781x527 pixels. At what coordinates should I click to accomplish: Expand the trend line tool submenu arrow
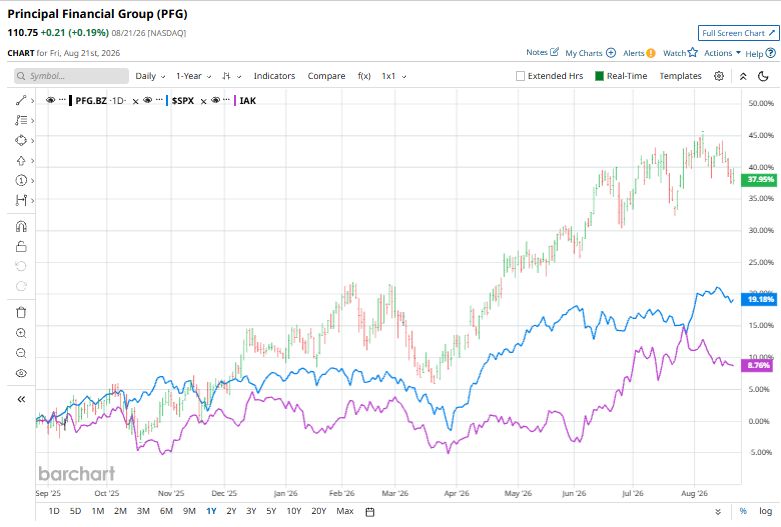click(x=32, y=101)
